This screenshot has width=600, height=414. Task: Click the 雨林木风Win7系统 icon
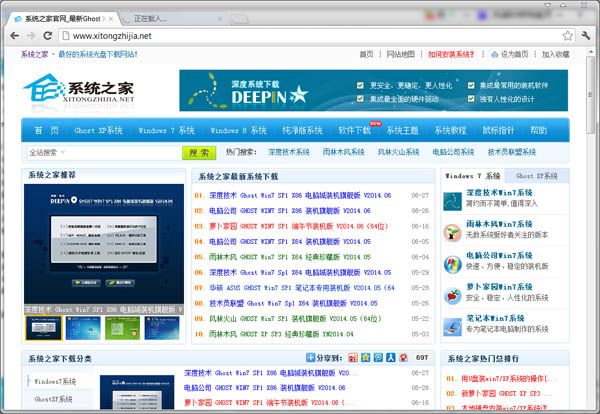(453, 231)
